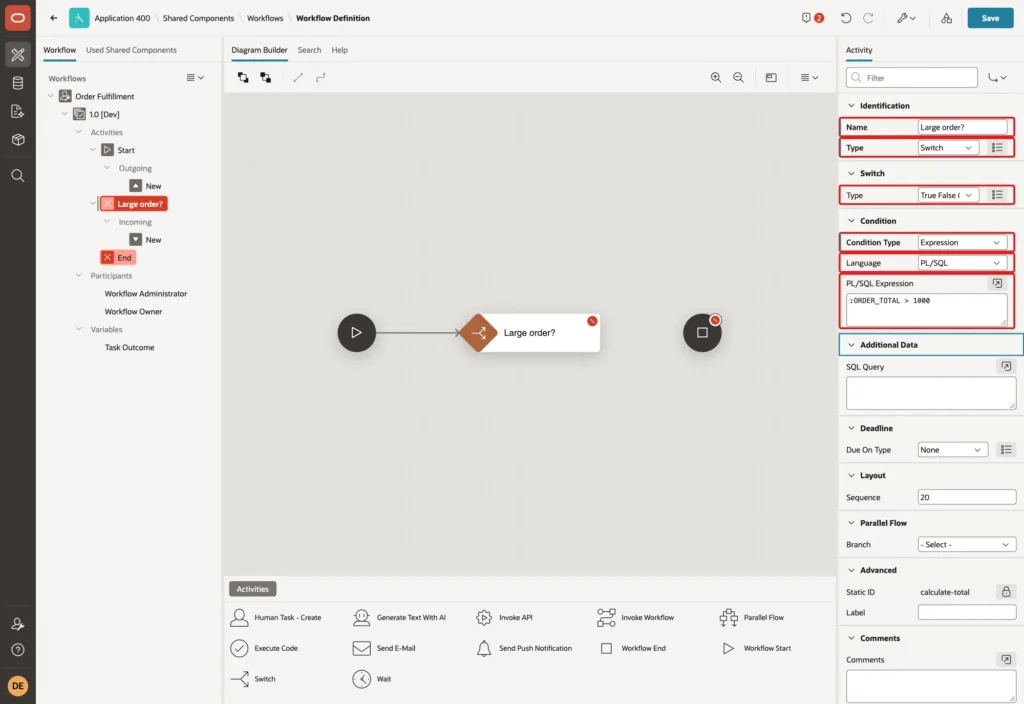This screenshot has height=704, width=1024.
Task: Open the Go to Group menu
Action: point(997,77)
